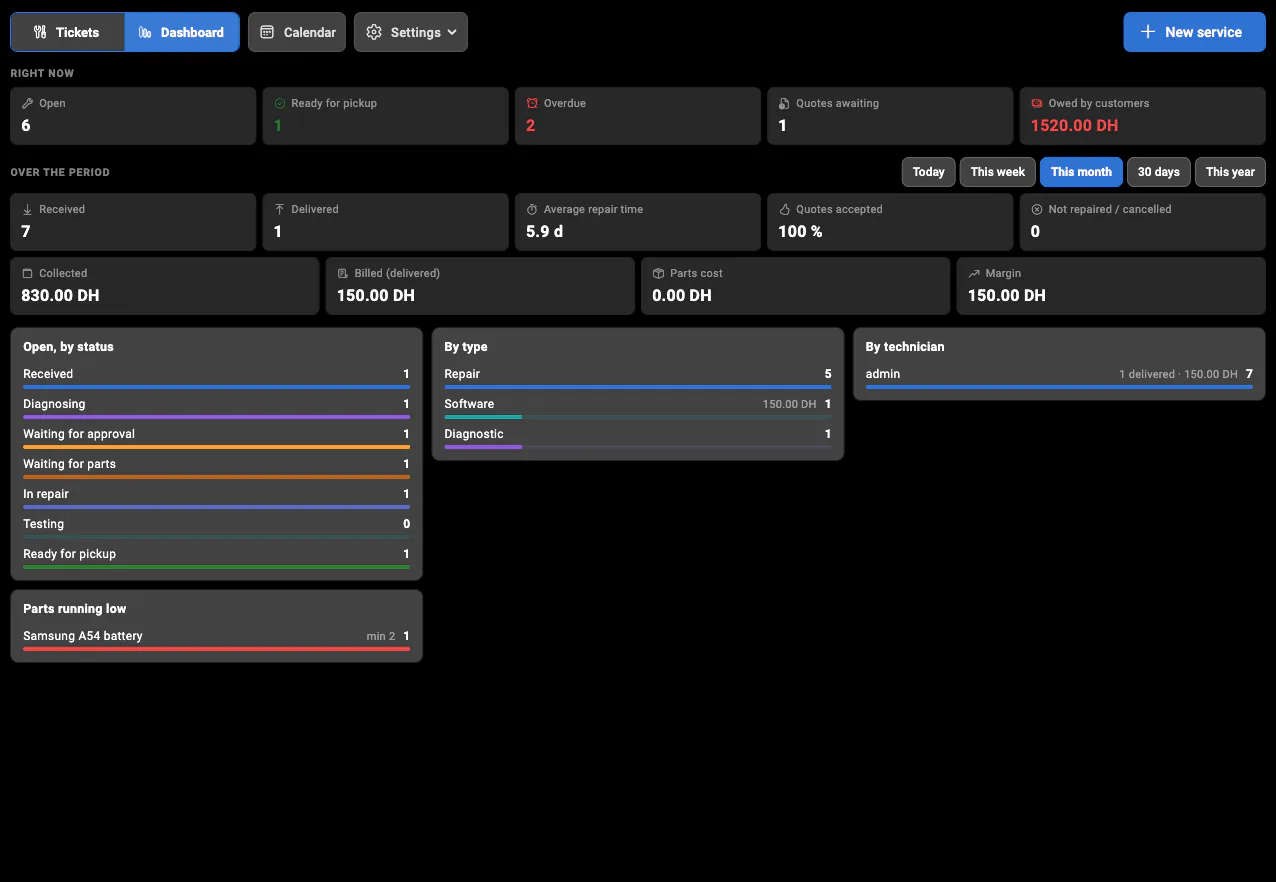Click the 100 % quotes accepted value
This screenshot has height=882, width=1276.
pyautogui.click(x=800, y=231)
